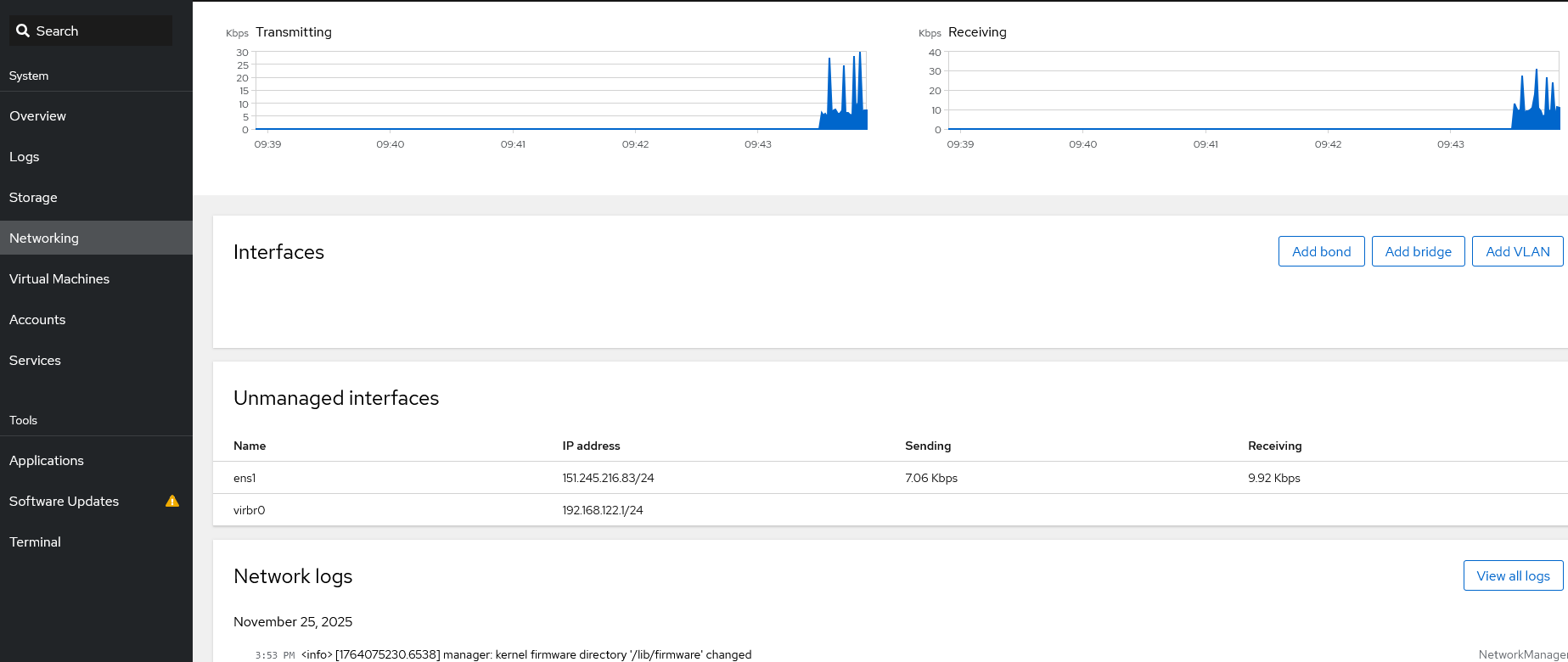
Task: Select Networking in the sidebar
Action: point(44,238)
